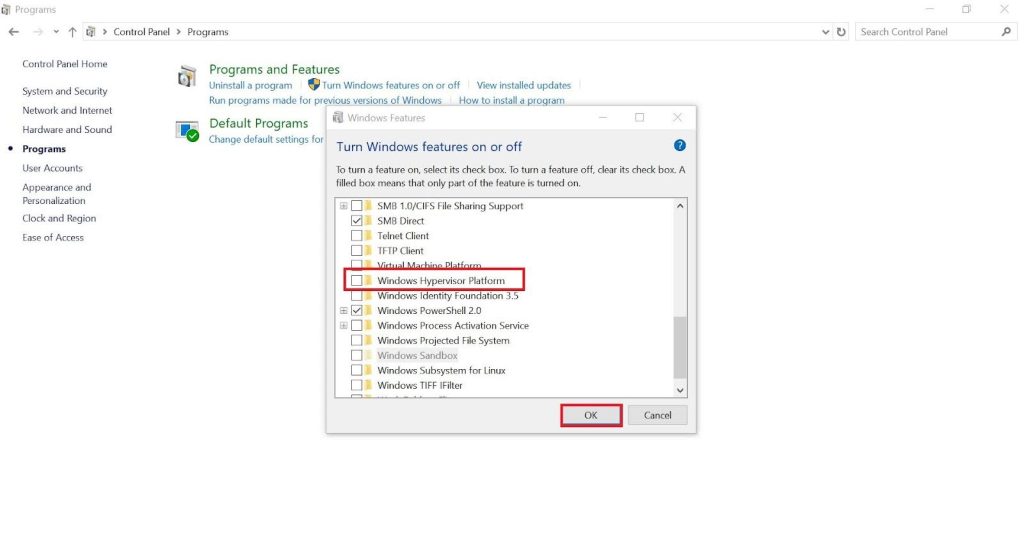Open the Programs and Features heading link
This screenshot has width=1024, height=534.
(x=274, y=69)
